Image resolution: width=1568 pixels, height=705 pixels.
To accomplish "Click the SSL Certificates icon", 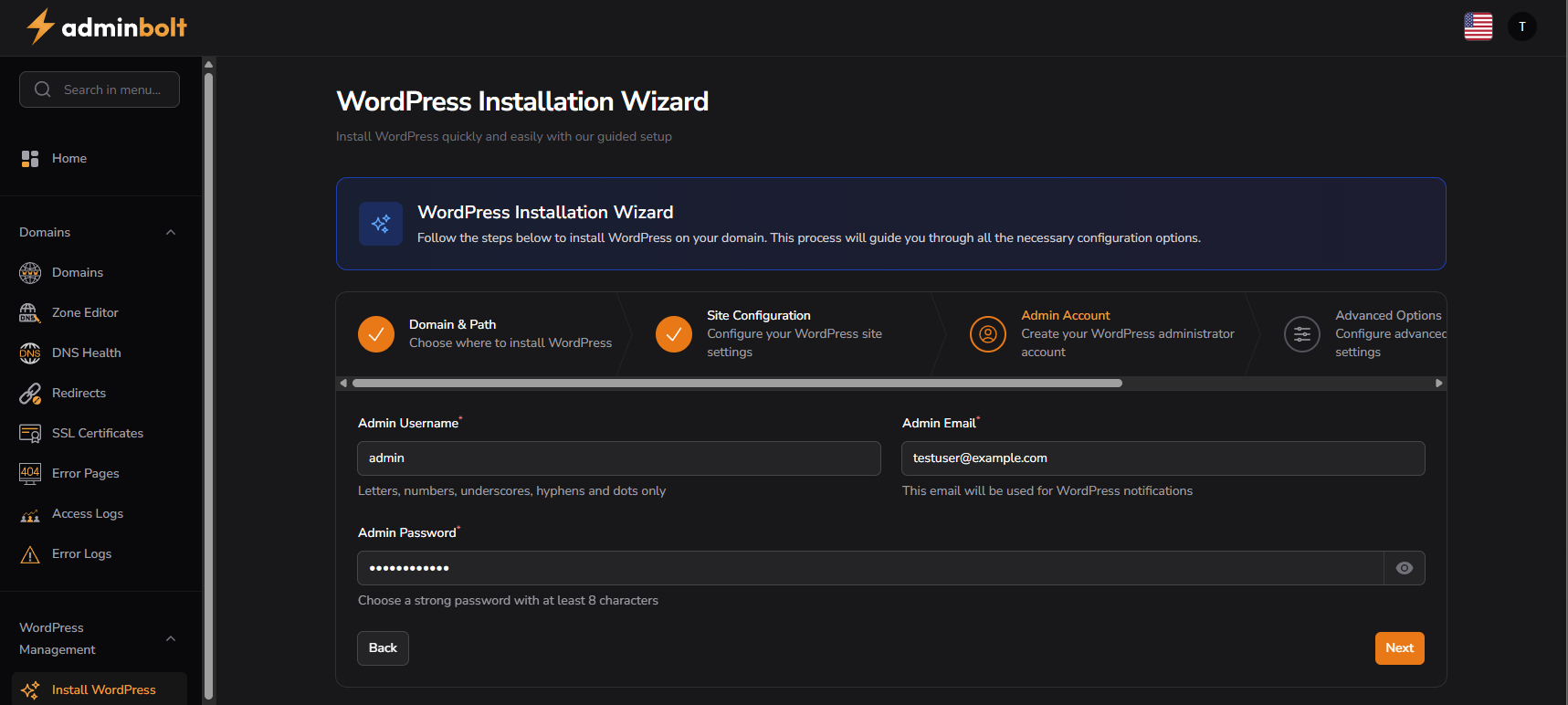I will [x=30, y=433].
